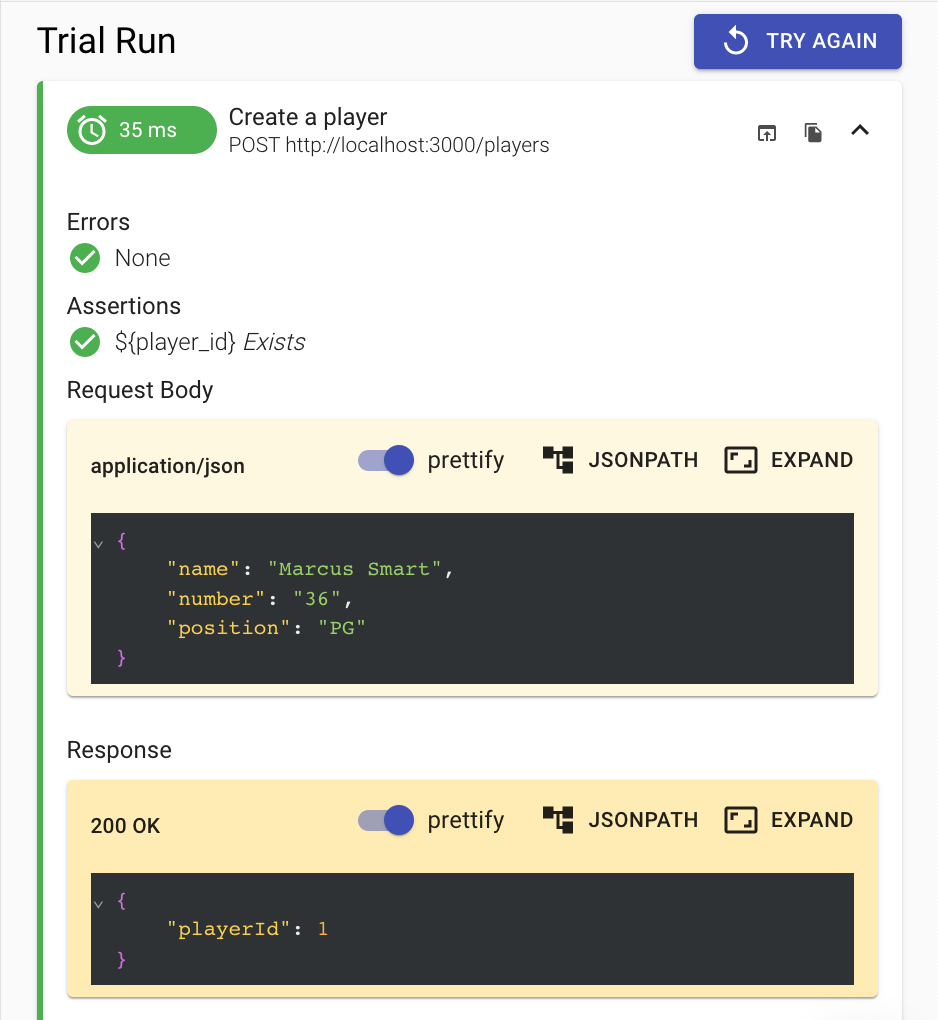Screen dimensions: 938x1020
Task: Click the JSONPATH tree icon in Response panel
Action: tap(558, 820)
